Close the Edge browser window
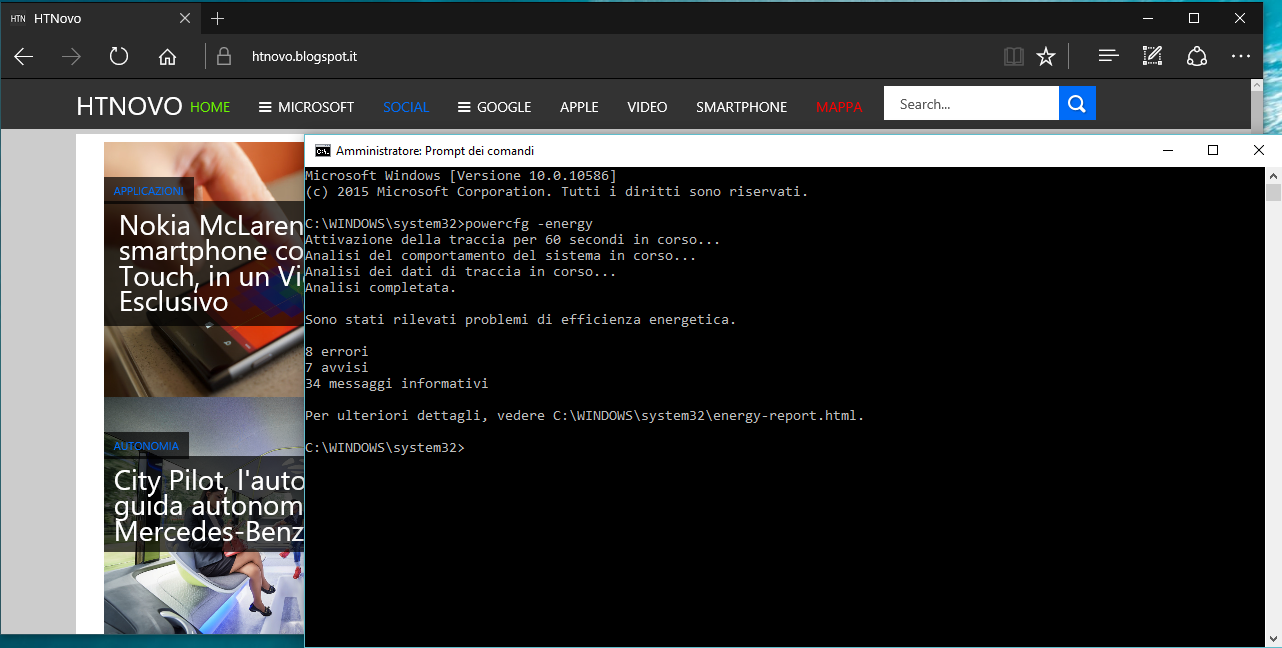 click(1239, 18)
